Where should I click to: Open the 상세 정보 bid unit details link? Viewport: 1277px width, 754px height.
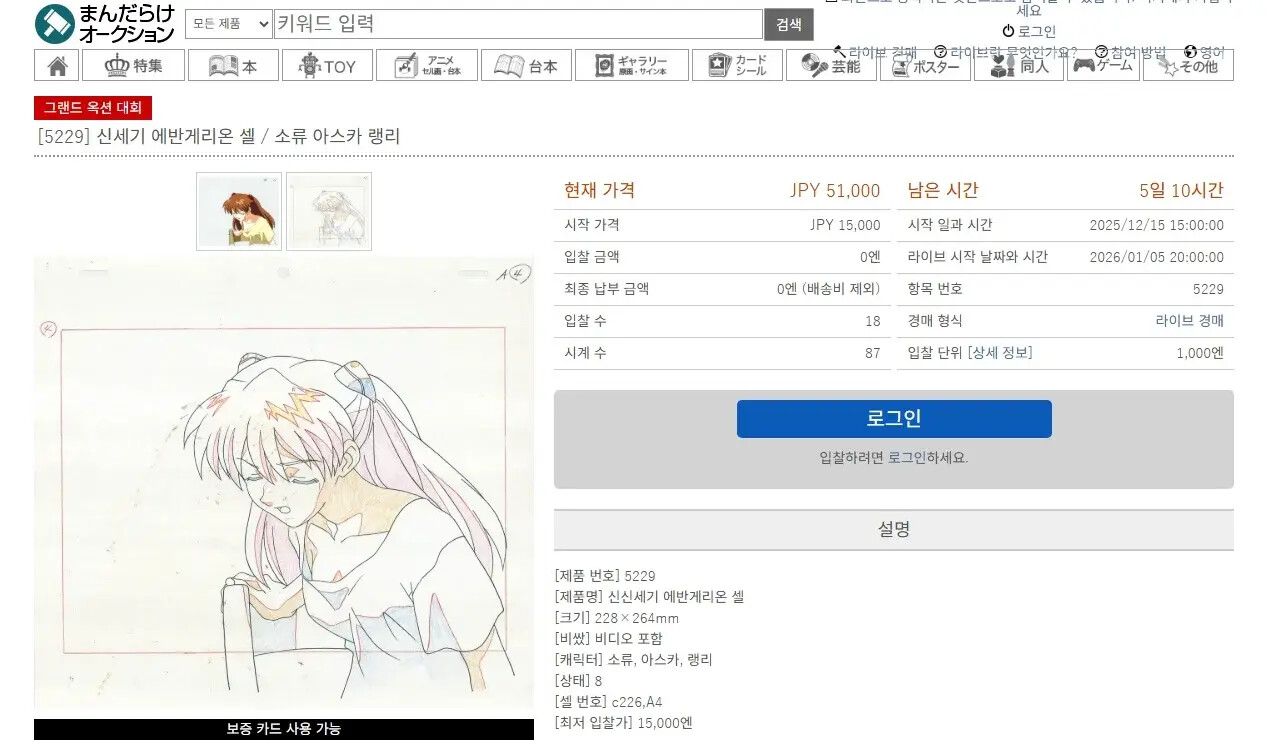(1000, 353)
